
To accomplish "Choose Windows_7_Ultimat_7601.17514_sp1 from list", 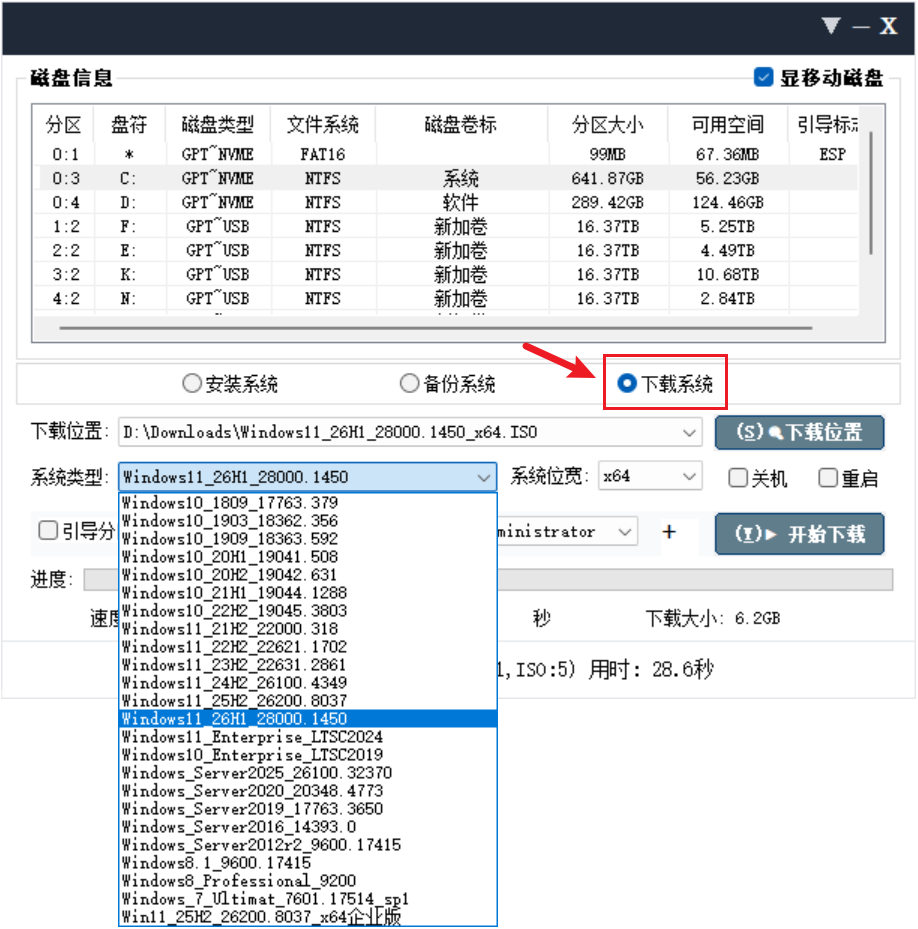I will 308,899.
